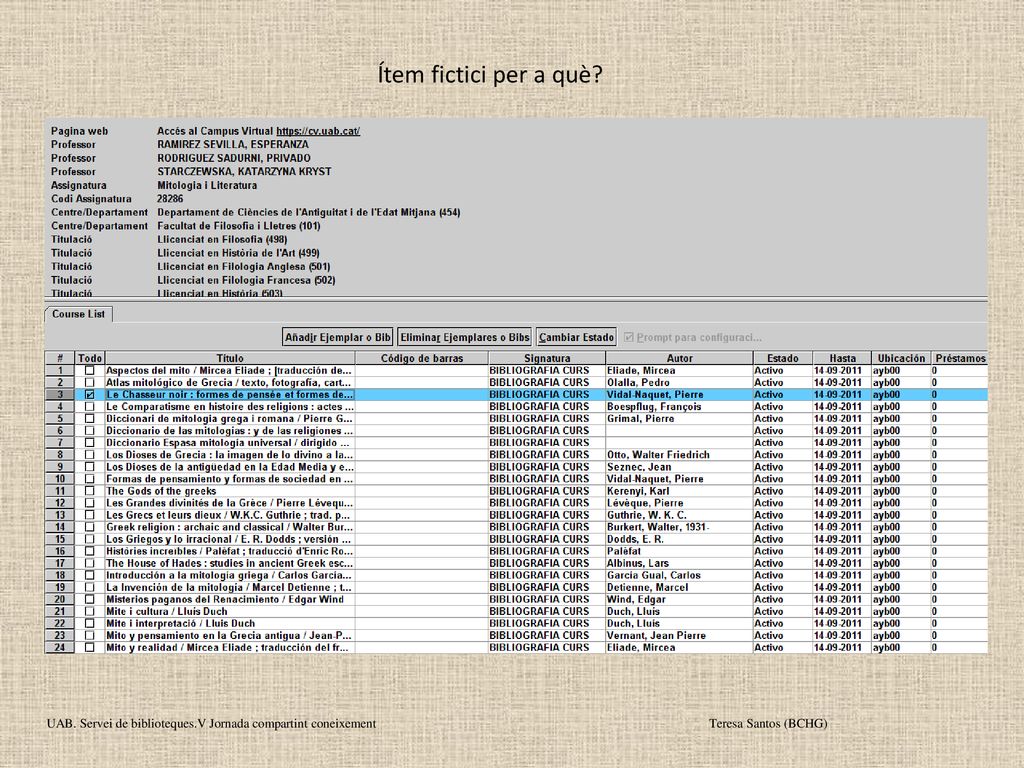Toggle the Prompt para configuraci... checkbox

629,338
